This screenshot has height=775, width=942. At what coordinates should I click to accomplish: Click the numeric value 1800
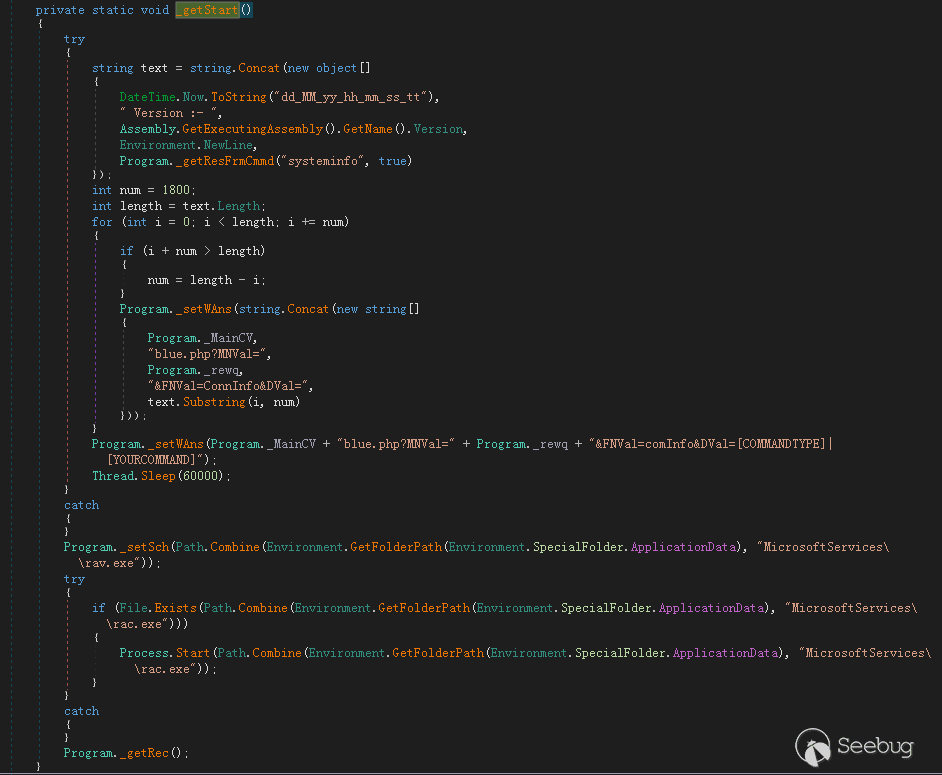point(176,190)
